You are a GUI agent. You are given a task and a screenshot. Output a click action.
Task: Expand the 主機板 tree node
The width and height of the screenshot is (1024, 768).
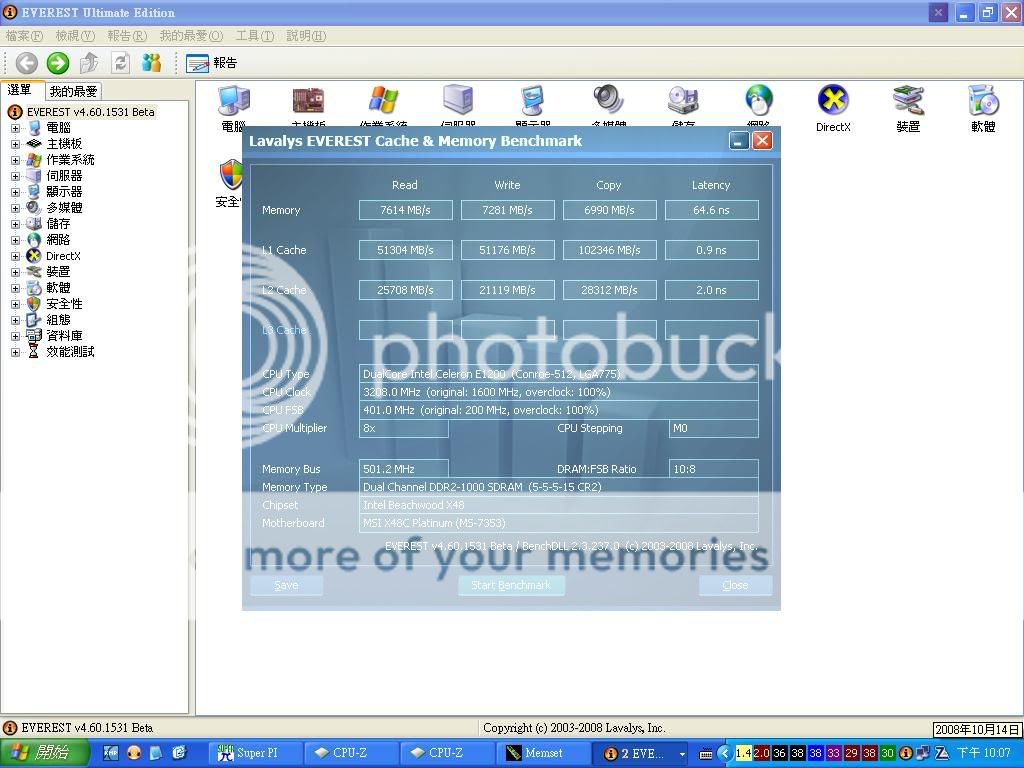point(15,144)
